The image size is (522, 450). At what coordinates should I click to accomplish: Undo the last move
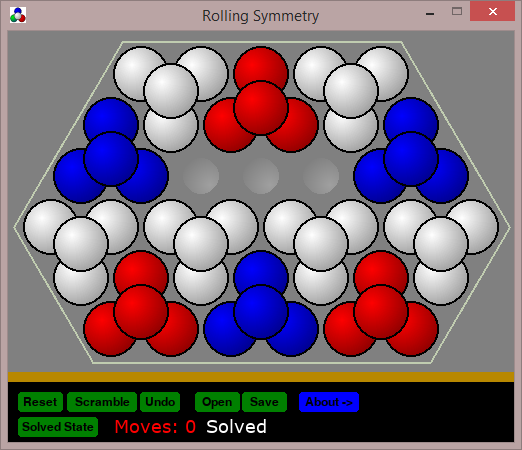click(160, 402)
